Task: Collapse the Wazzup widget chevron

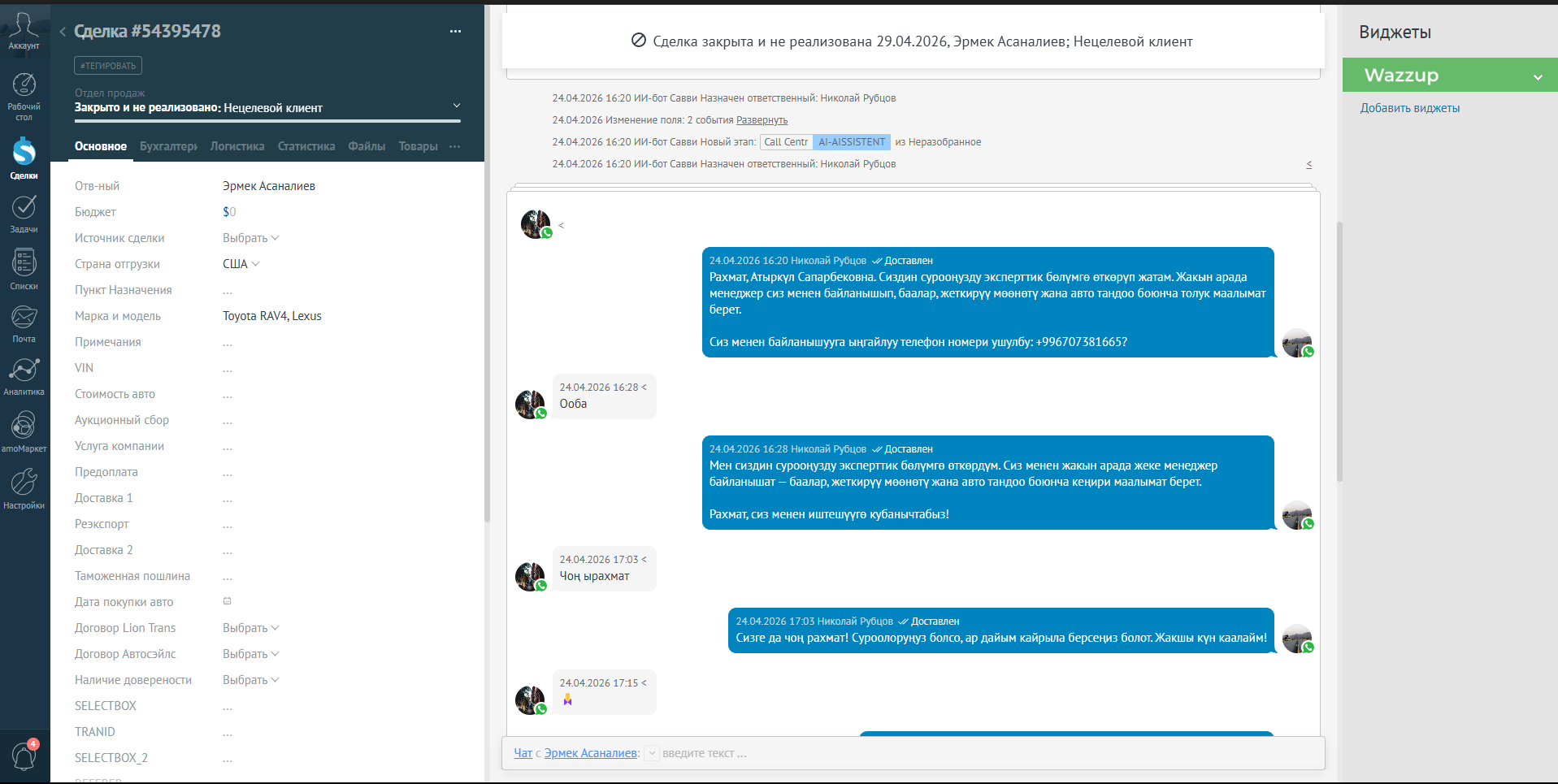Action: (x=1538, y=77)
